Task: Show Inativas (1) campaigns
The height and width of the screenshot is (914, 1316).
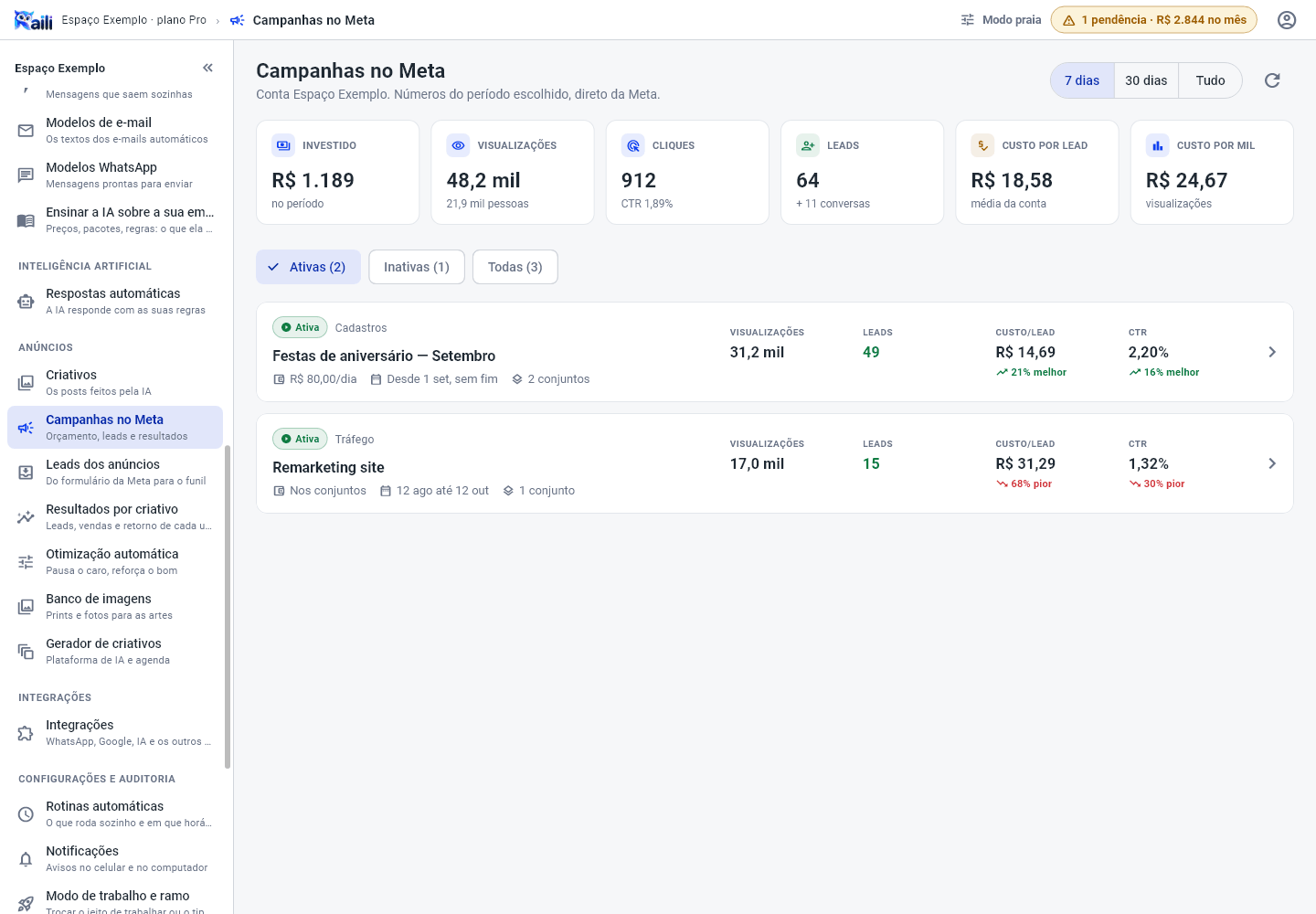Action: (x=417, y=267)
